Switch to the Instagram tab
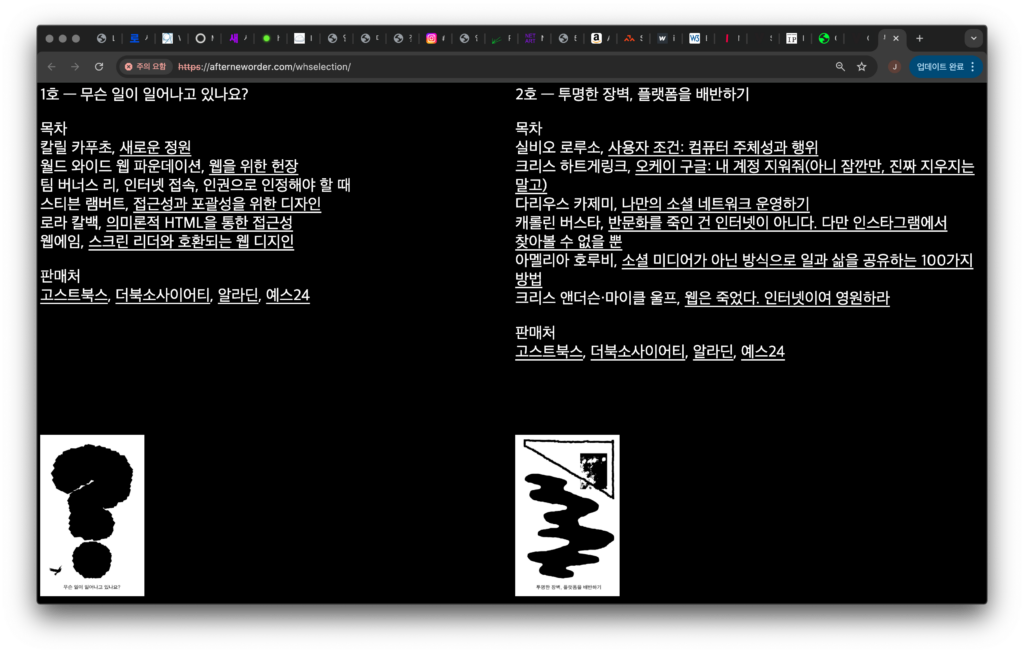The width and height of the screenshot is (1024, 653). (x=432, y=39)
